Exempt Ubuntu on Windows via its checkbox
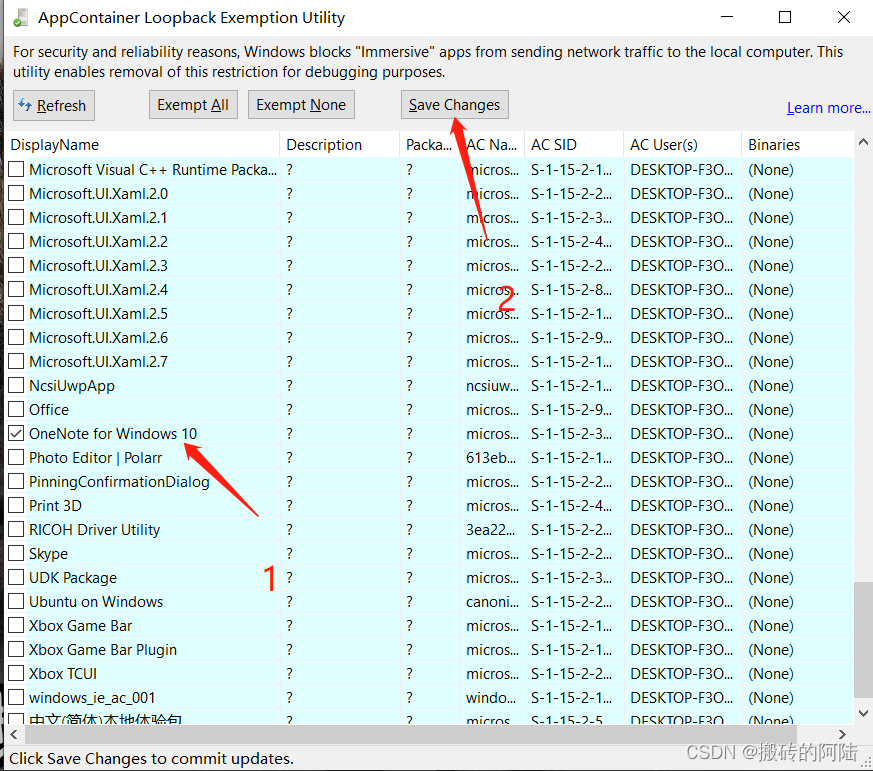The height and width of the screenshot is (771, 873). point(16,601)
